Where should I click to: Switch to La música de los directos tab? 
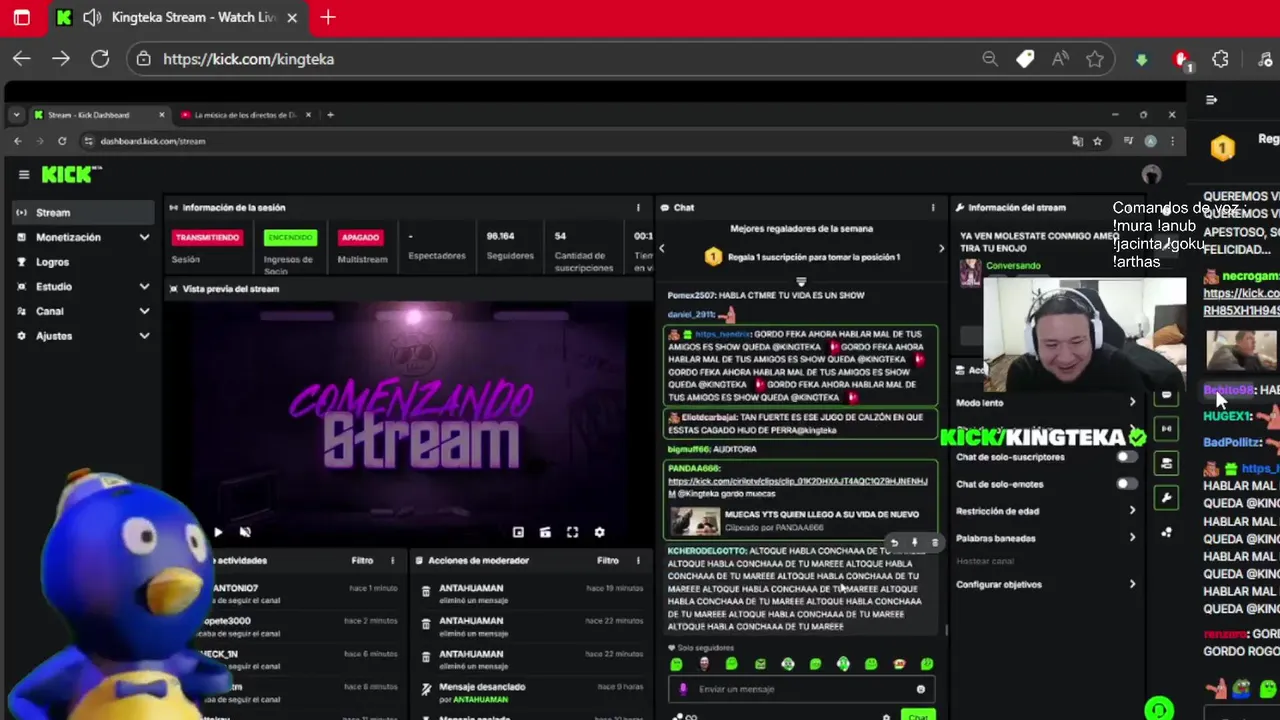coord(246,115)
